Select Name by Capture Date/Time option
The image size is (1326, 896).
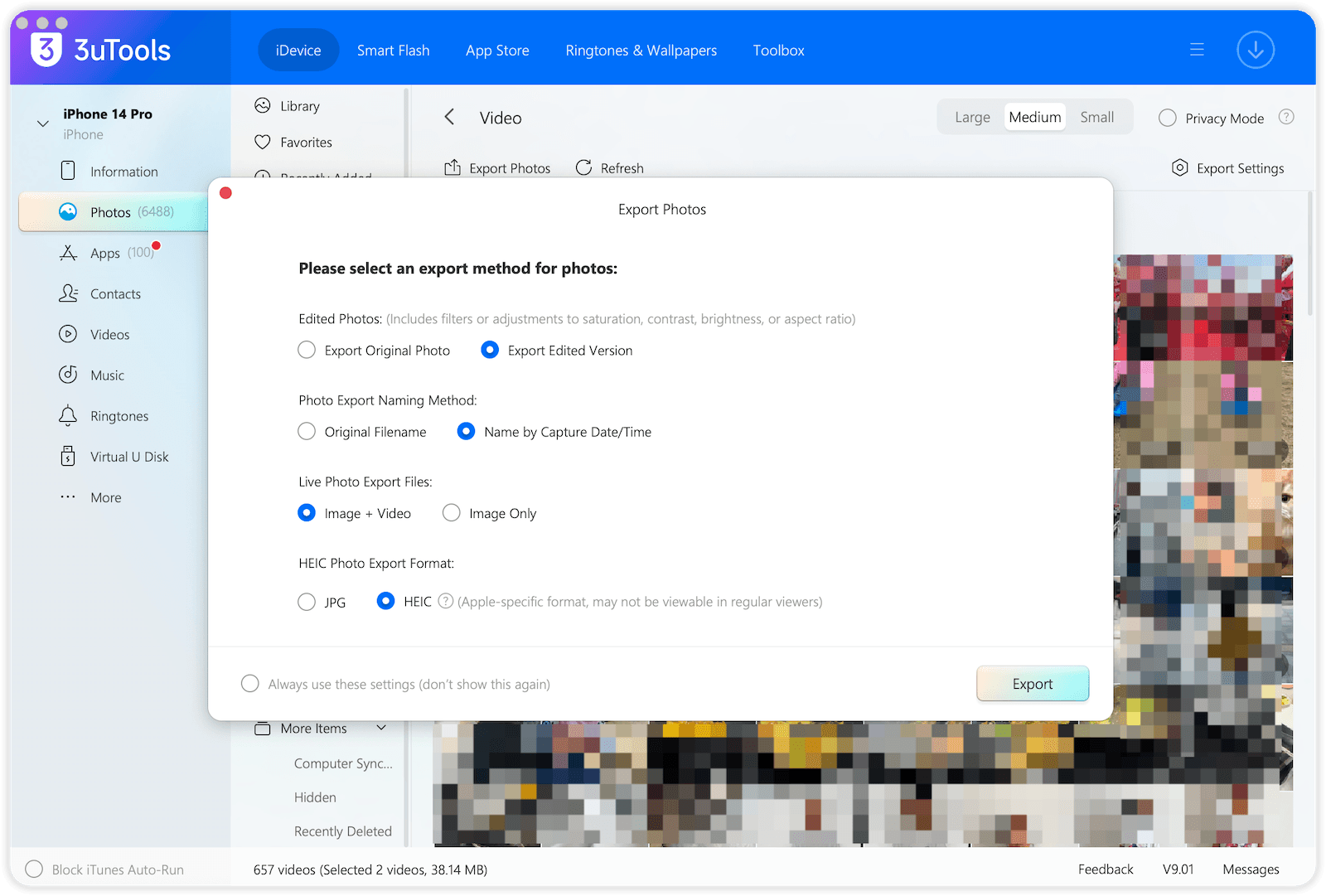[x=467, y=431]
